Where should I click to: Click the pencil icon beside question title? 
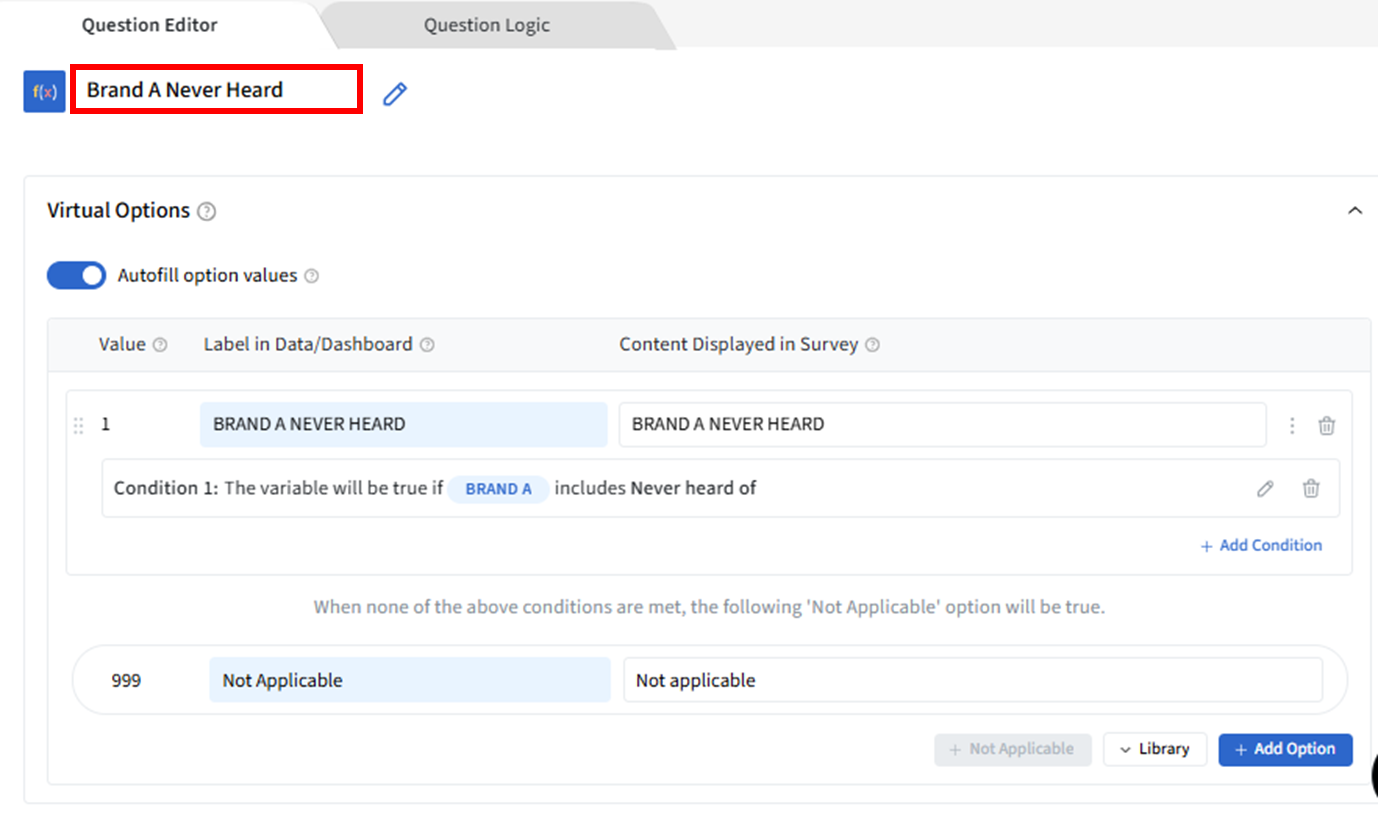coord(395,94)
